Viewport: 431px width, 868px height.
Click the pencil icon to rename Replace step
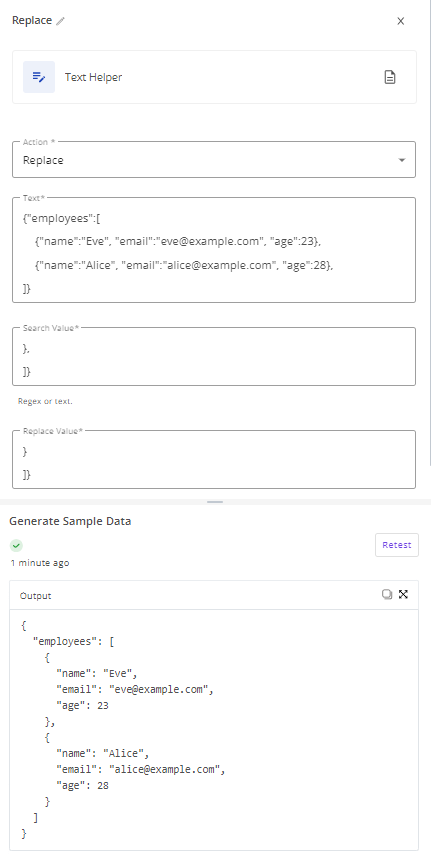[60, 21]
